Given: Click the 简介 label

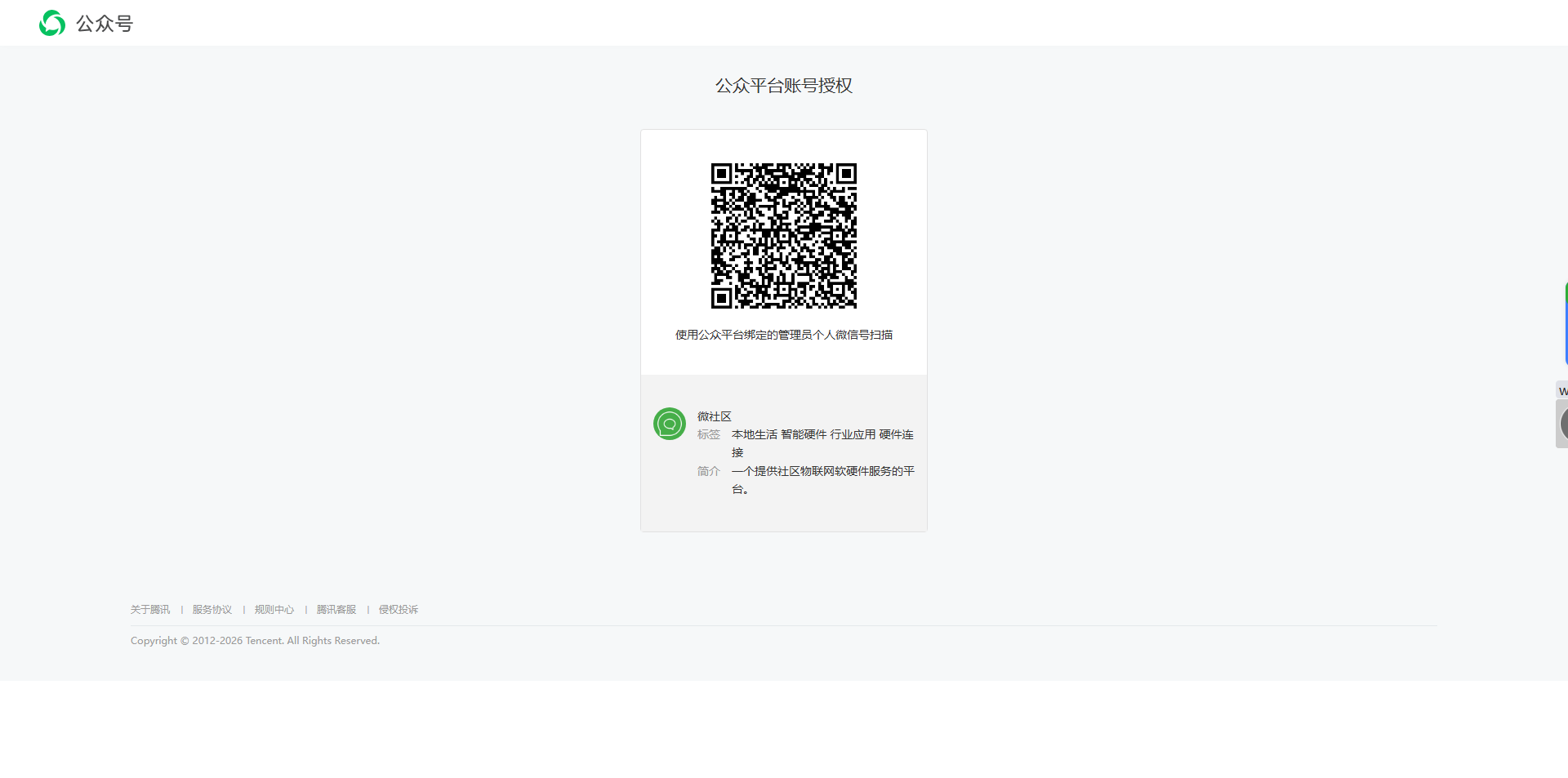Looking at the screenshot, I should coord(709,471).
